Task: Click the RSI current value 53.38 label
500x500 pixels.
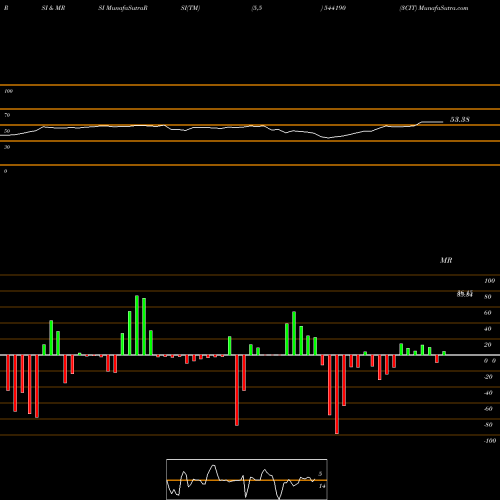Action: coord(460,119)
